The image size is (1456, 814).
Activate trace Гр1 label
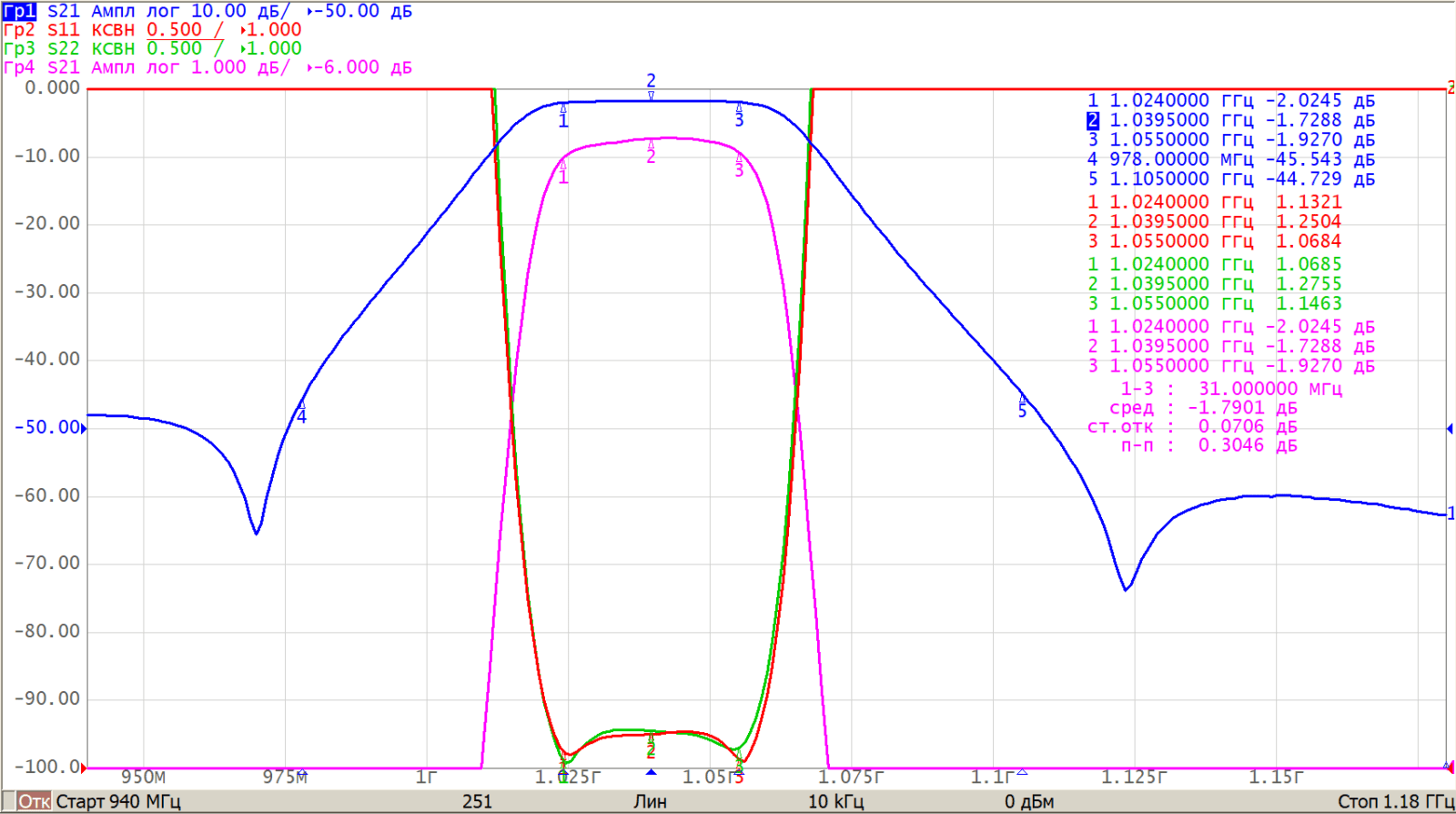[x=19, y=11]
